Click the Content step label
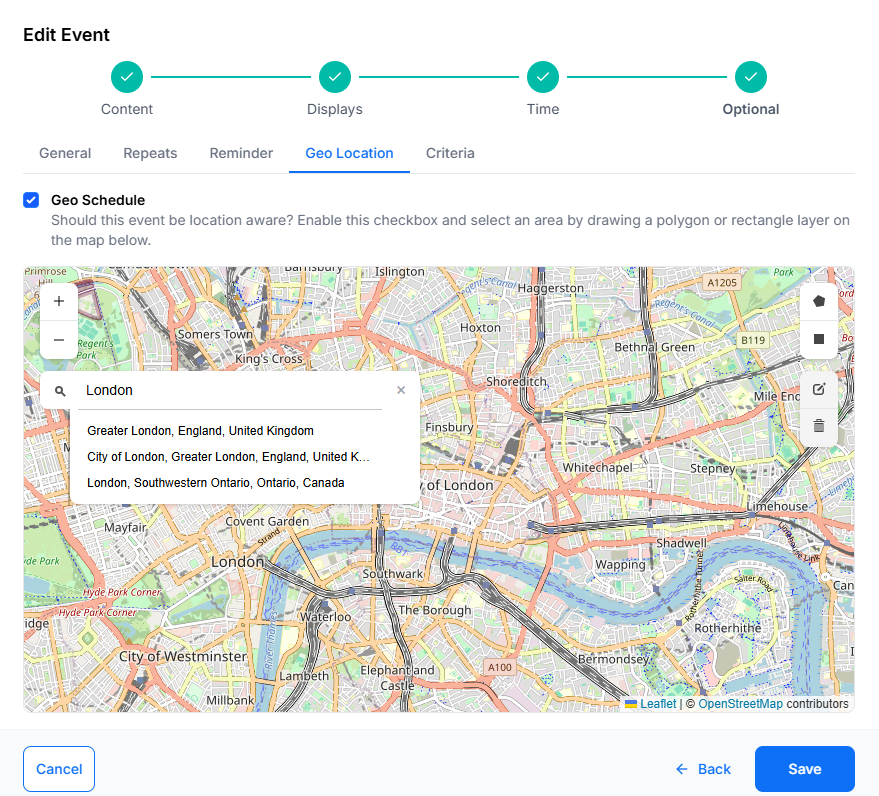 click(x=127, y=109)
